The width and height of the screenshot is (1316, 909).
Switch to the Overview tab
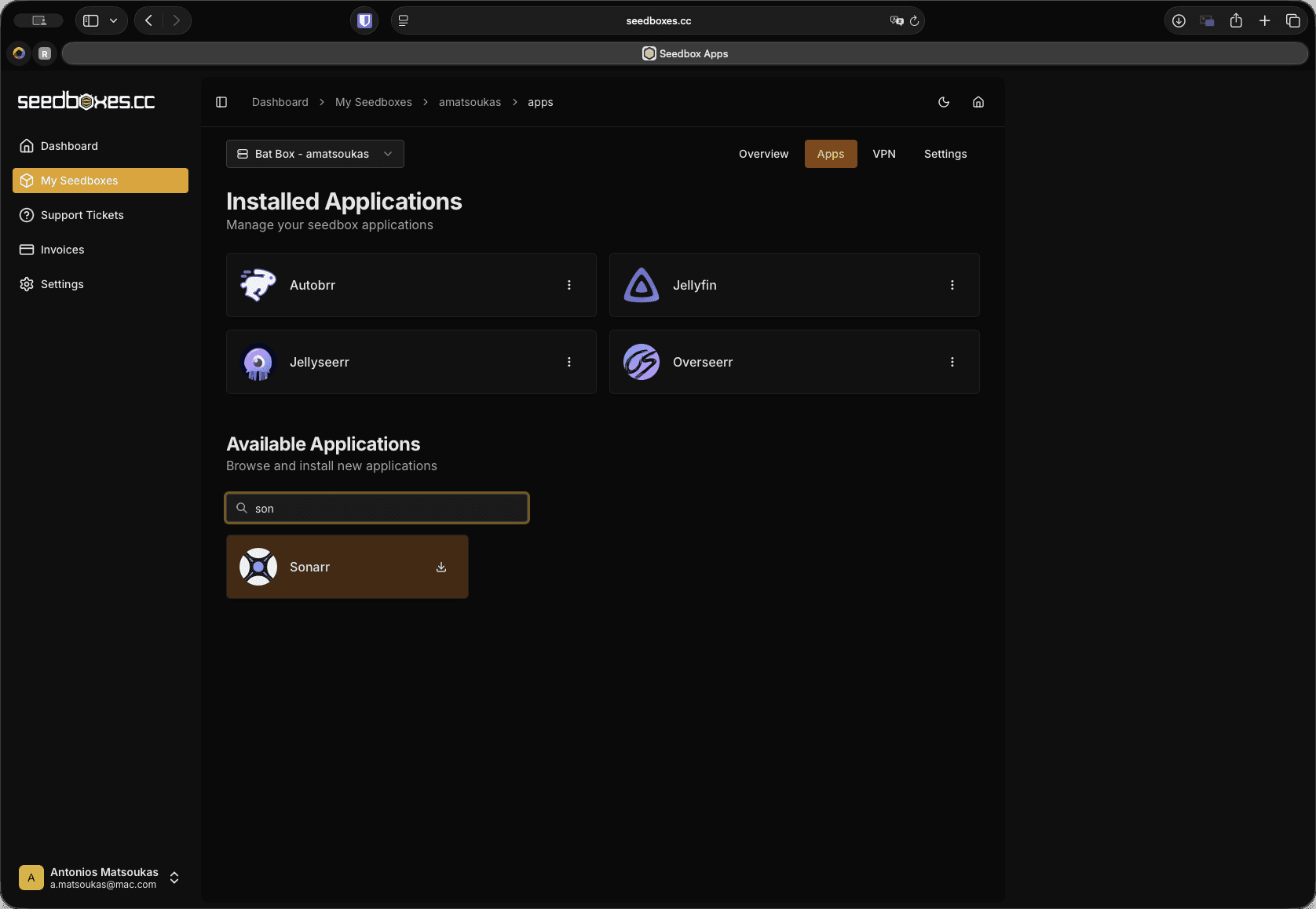pos(763,154)
